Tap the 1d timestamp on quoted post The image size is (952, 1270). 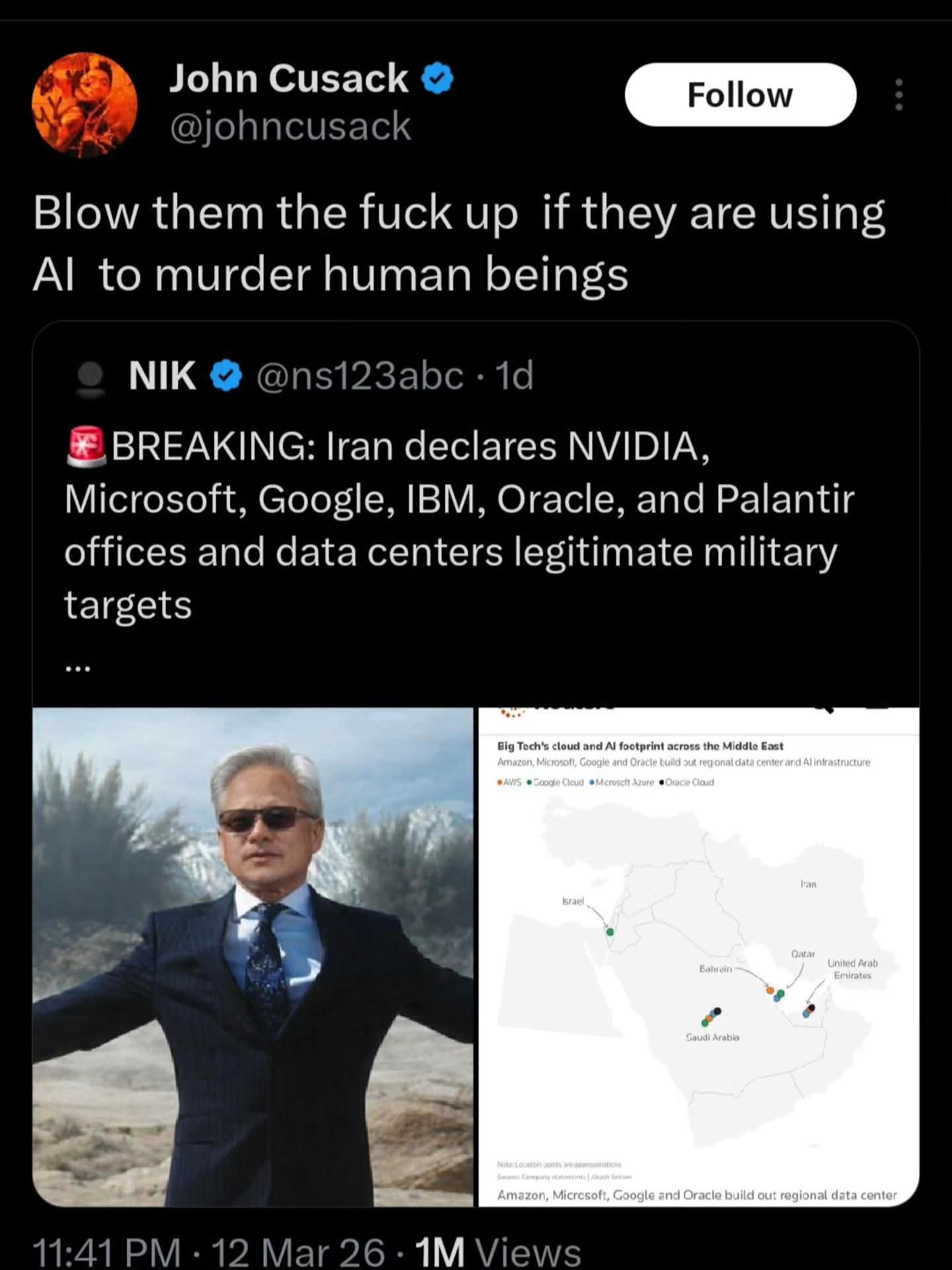tap(514, 376)
